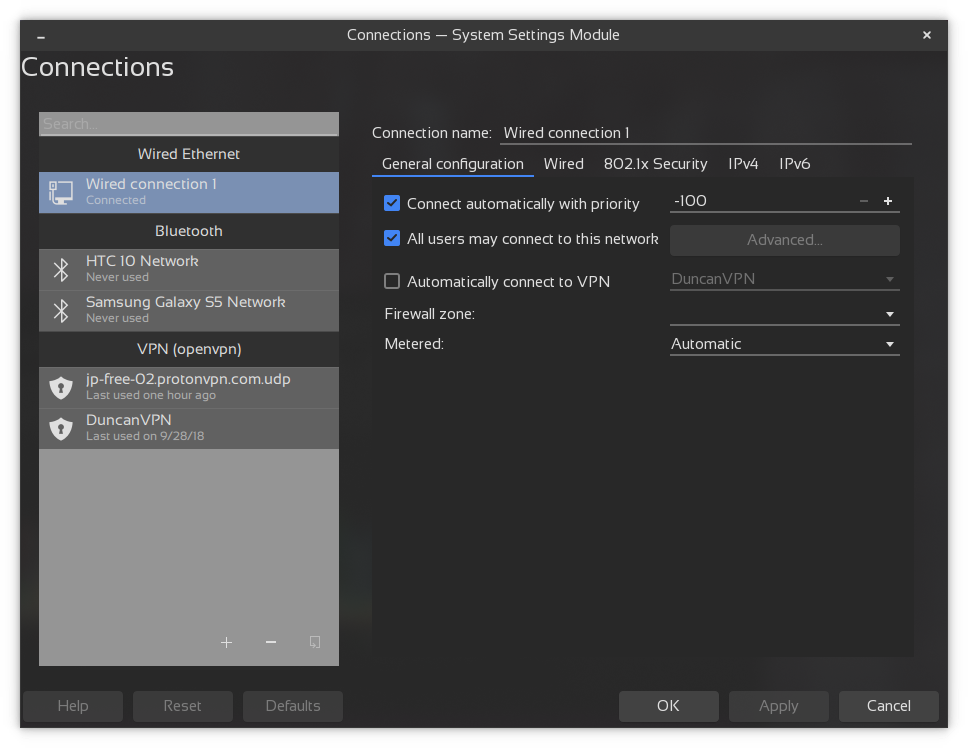The height and width of the screenshot is (748, 968).
Task: Click the export connection icon below the list
Action: tap(314, 642)
